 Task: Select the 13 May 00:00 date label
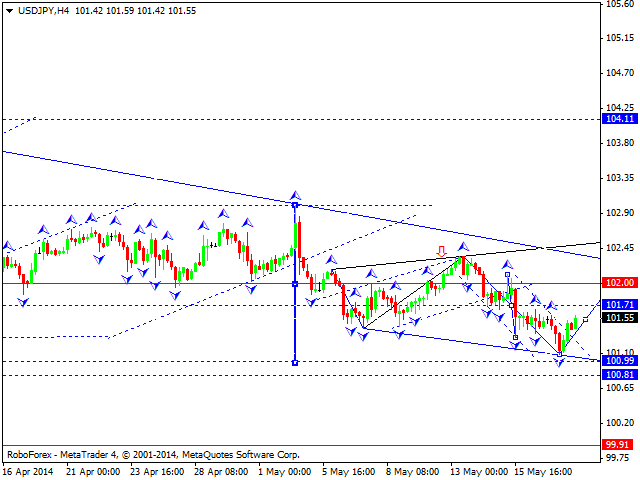point(482,470)
